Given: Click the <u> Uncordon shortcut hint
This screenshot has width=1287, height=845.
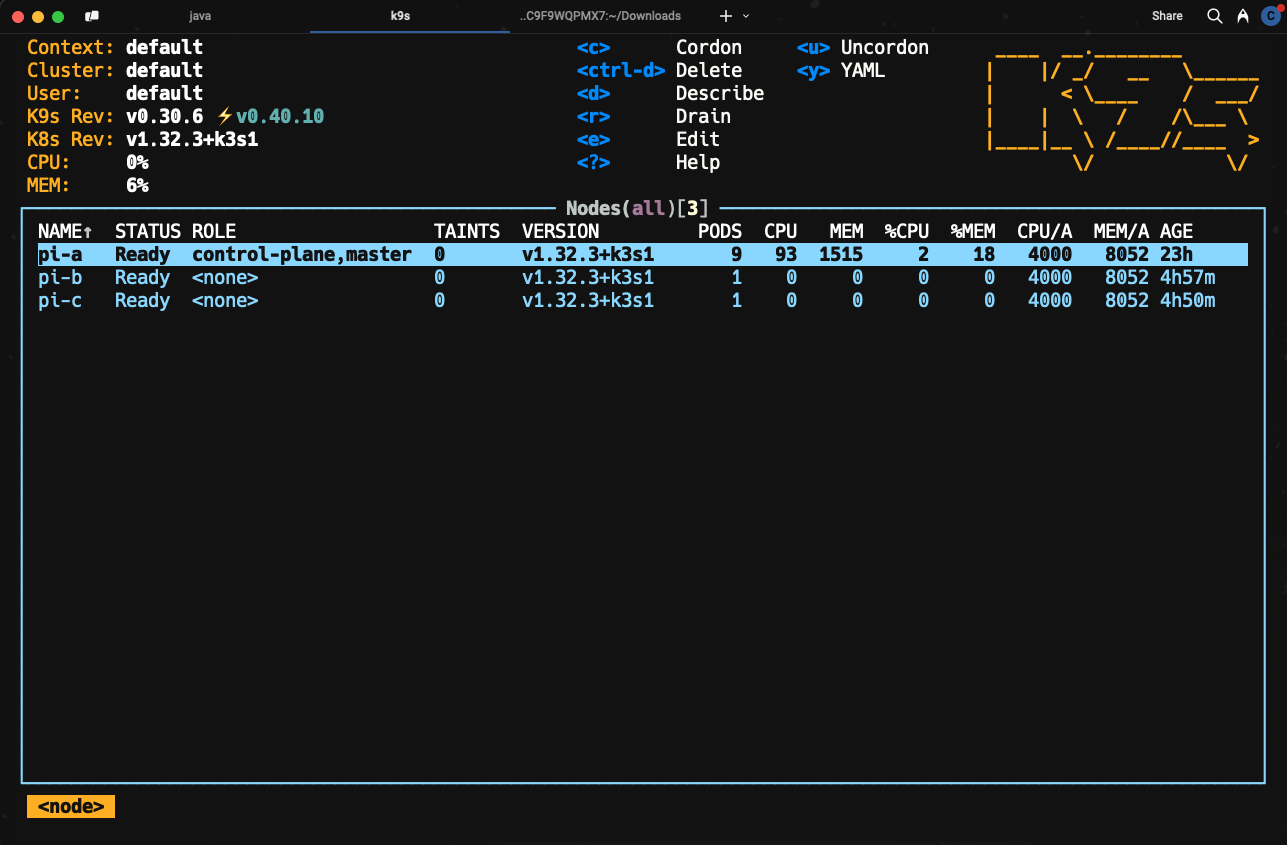Looking at the screenshot, I should pos(863,47).
